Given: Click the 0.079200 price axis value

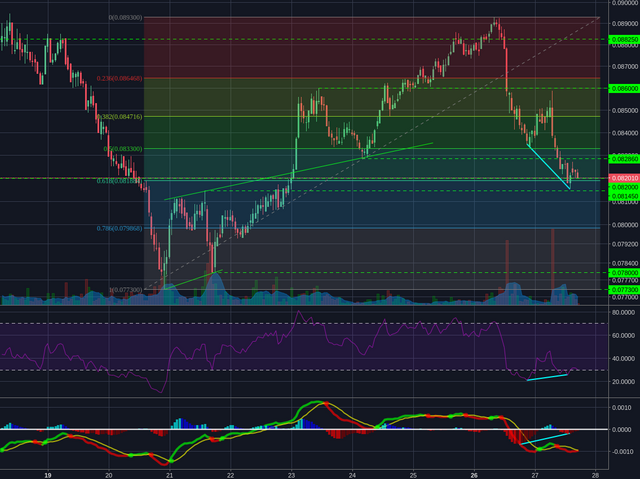Looking at the screenshot, I should point(625,244).
